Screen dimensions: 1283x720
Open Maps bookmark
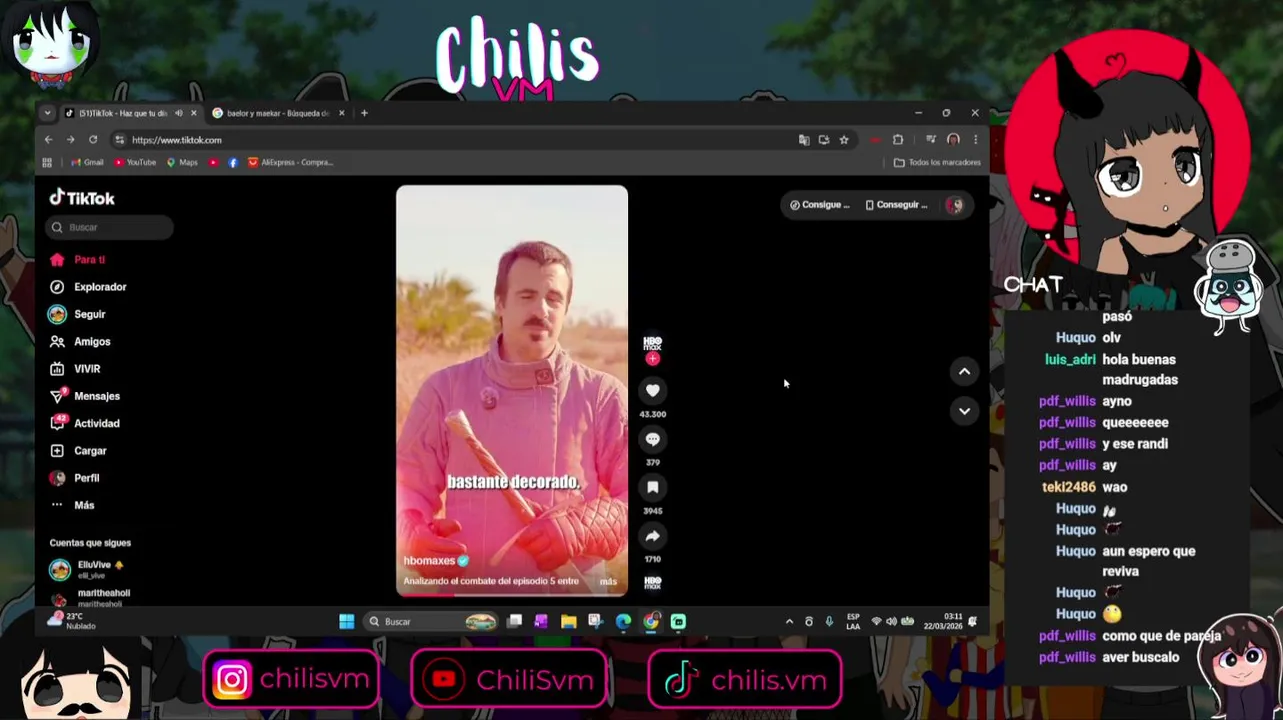click(182, 162)
